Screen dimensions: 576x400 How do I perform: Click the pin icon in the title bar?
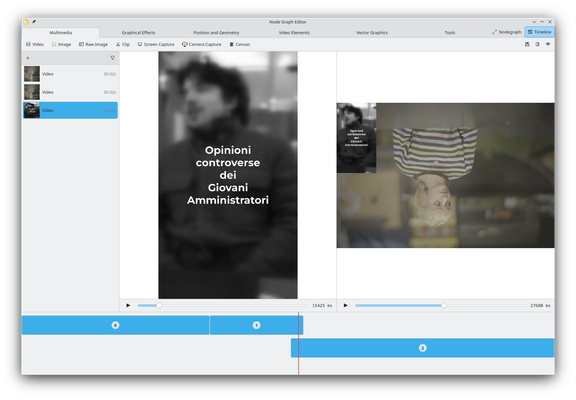click(34, 22)
